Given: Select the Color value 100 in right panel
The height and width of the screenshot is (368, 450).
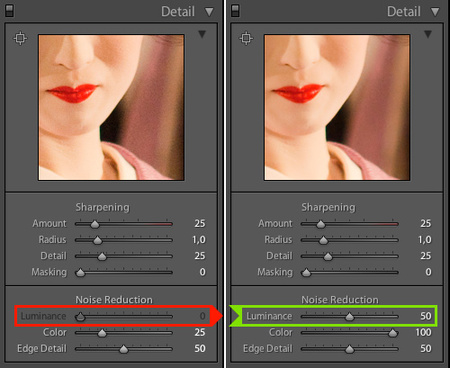Looking at the screenshot, I should [x=423, y=332].
